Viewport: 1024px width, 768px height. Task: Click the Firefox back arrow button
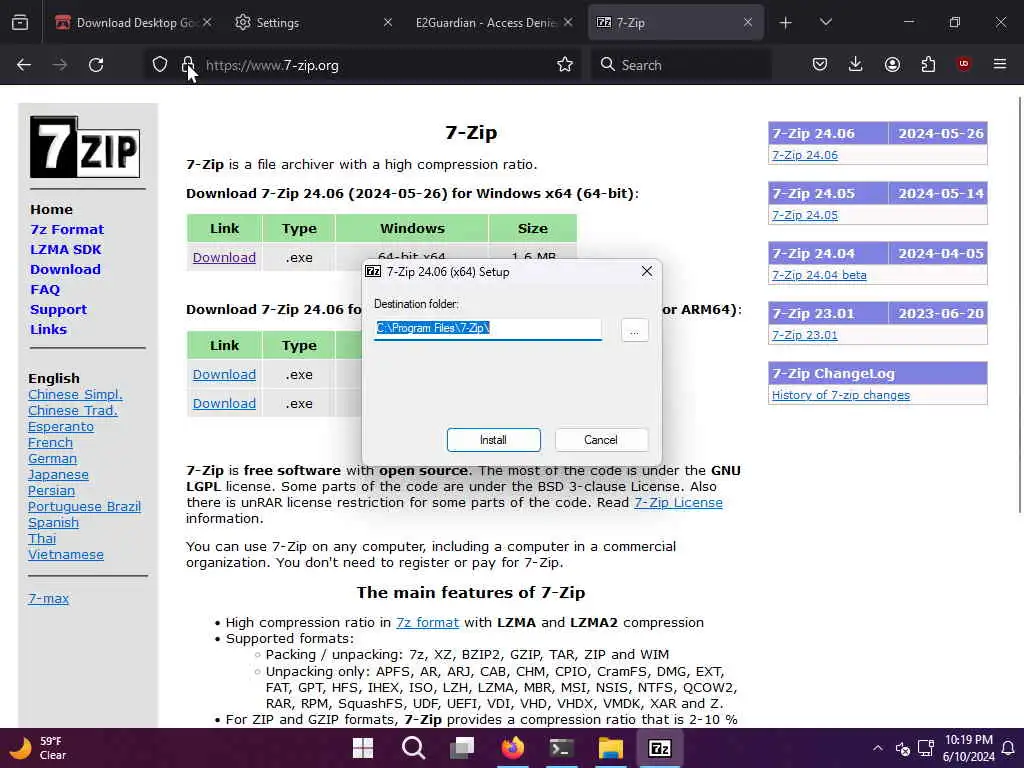(x=24, y=65)
